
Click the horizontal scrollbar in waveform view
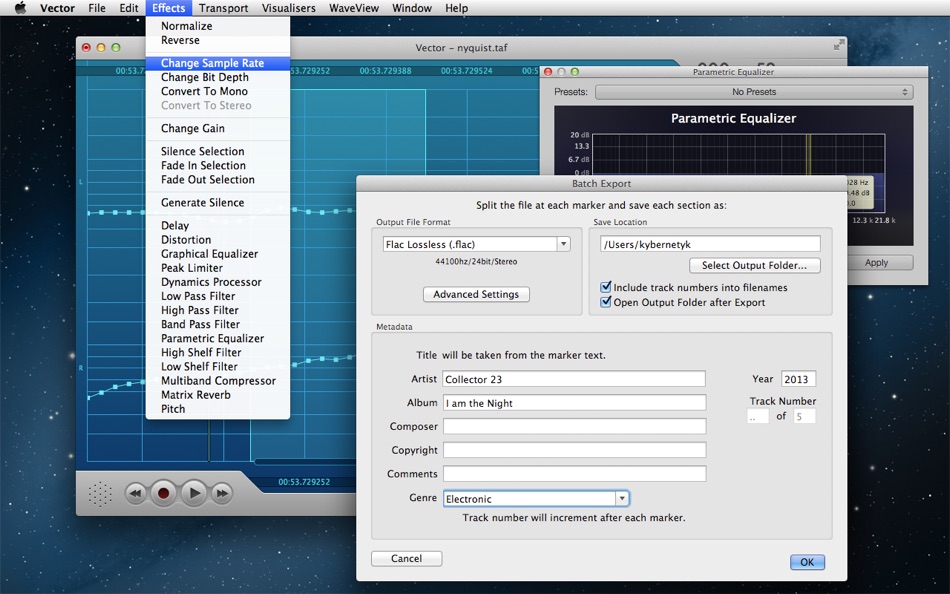coord(305,462)
